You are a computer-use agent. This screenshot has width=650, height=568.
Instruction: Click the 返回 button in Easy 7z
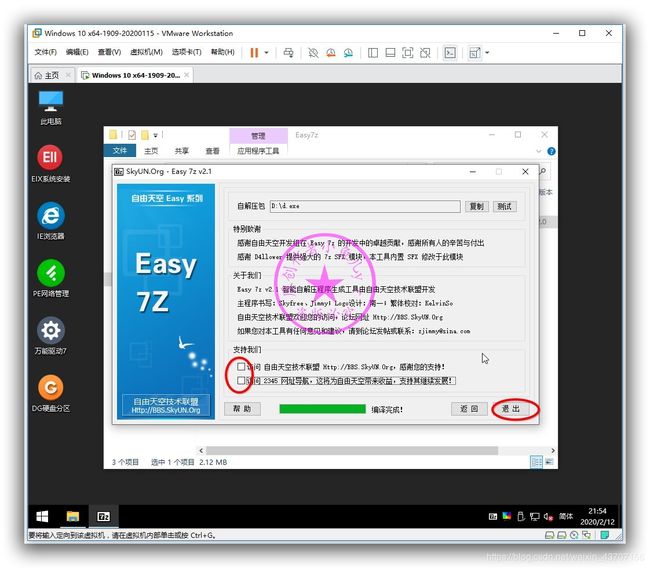point(469,409)
